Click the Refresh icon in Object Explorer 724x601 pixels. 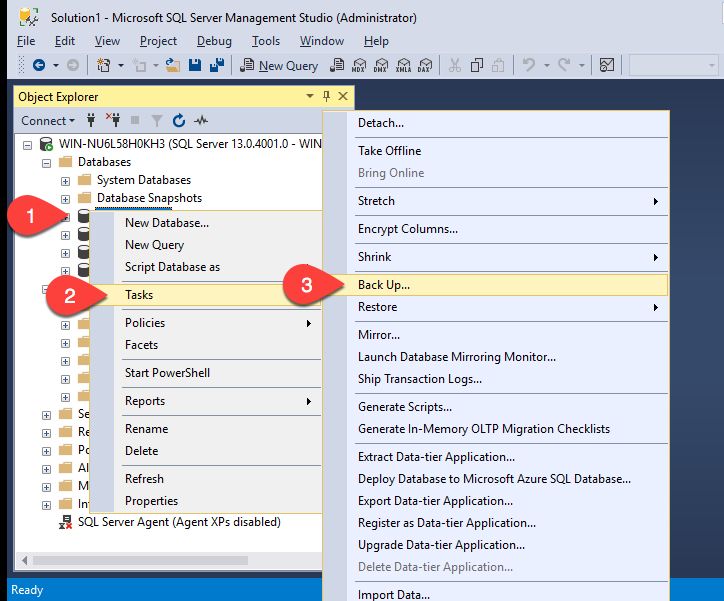tap(179, 120)
